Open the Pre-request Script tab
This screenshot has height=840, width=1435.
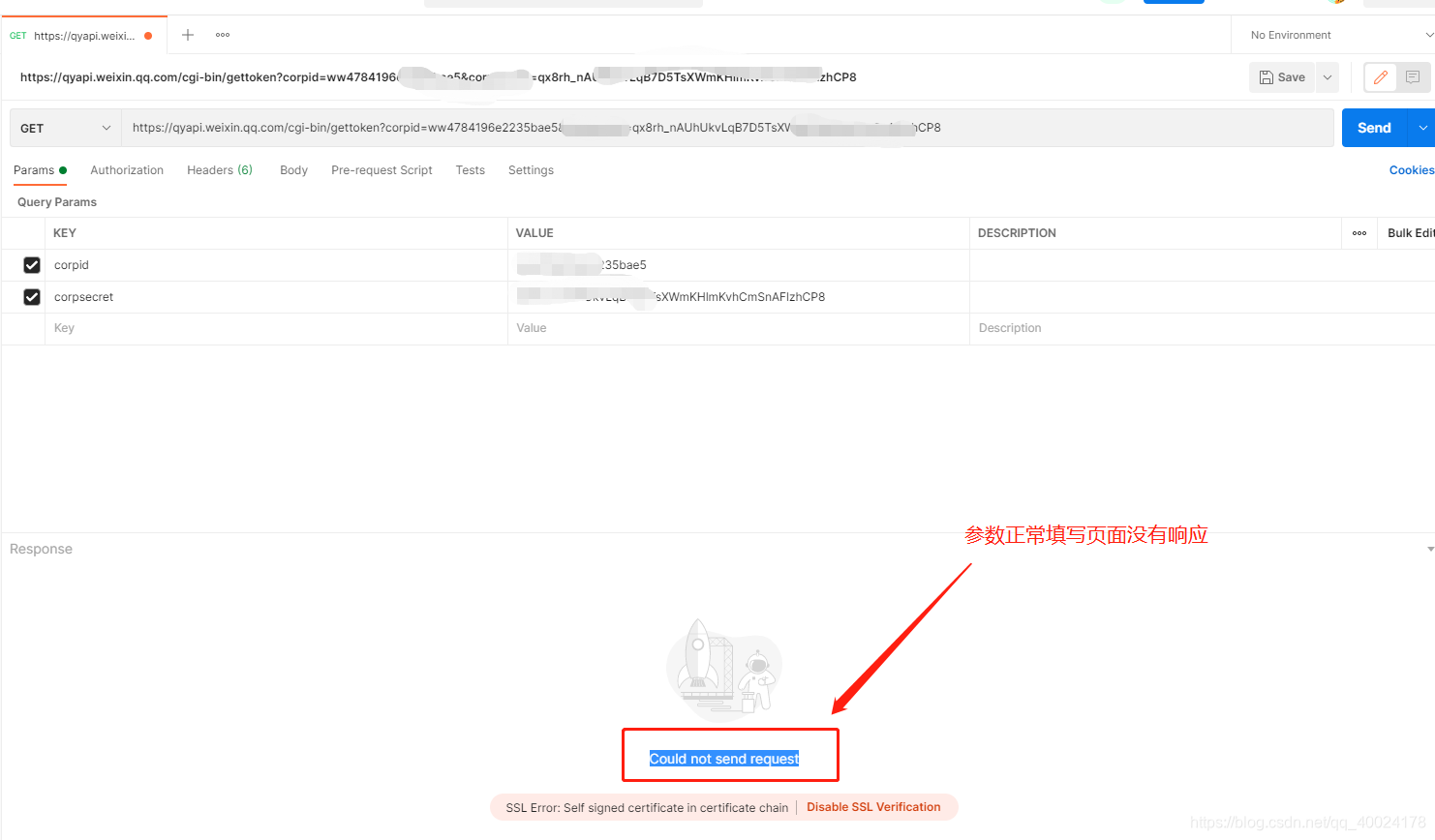coord(382,169)
